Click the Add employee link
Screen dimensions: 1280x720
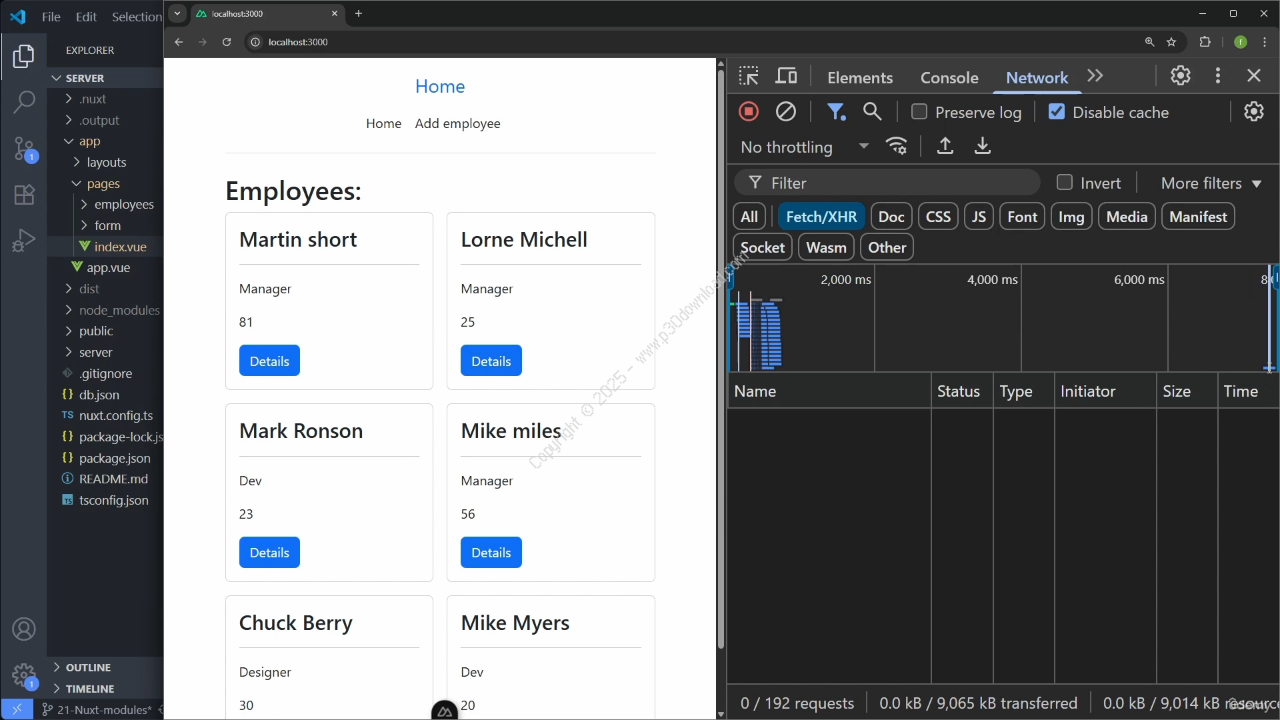pos(457,123)
